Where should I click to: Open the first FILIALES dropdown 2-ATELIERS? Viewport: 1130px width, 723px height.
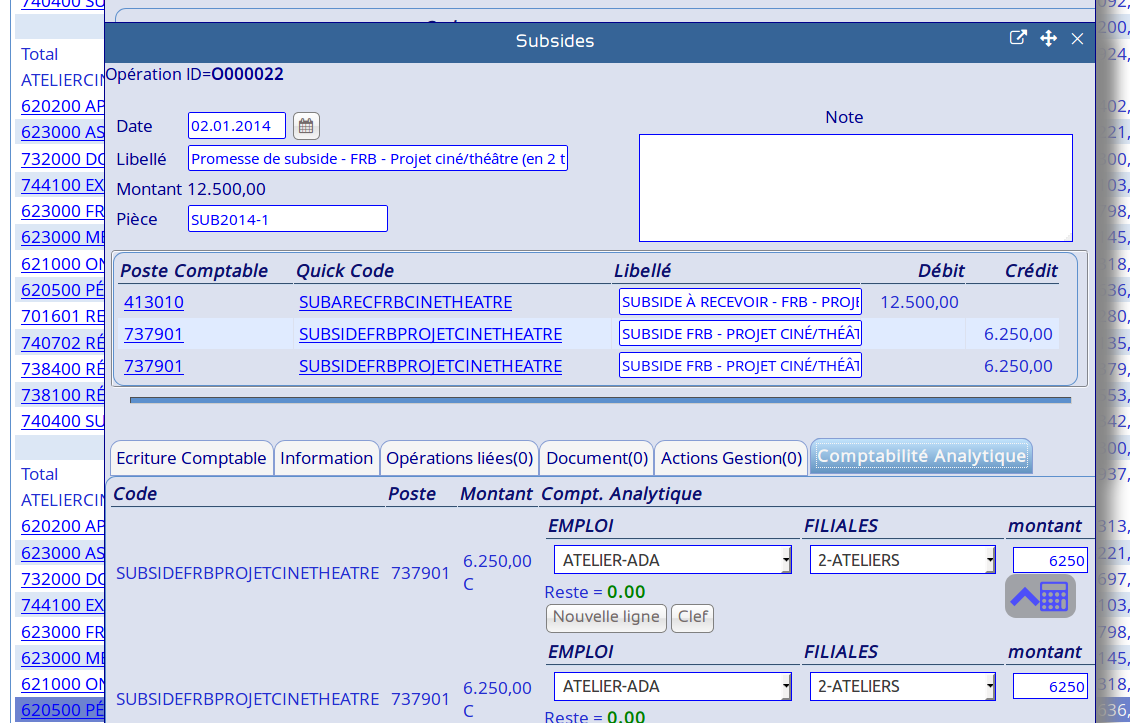click(902, 560)
